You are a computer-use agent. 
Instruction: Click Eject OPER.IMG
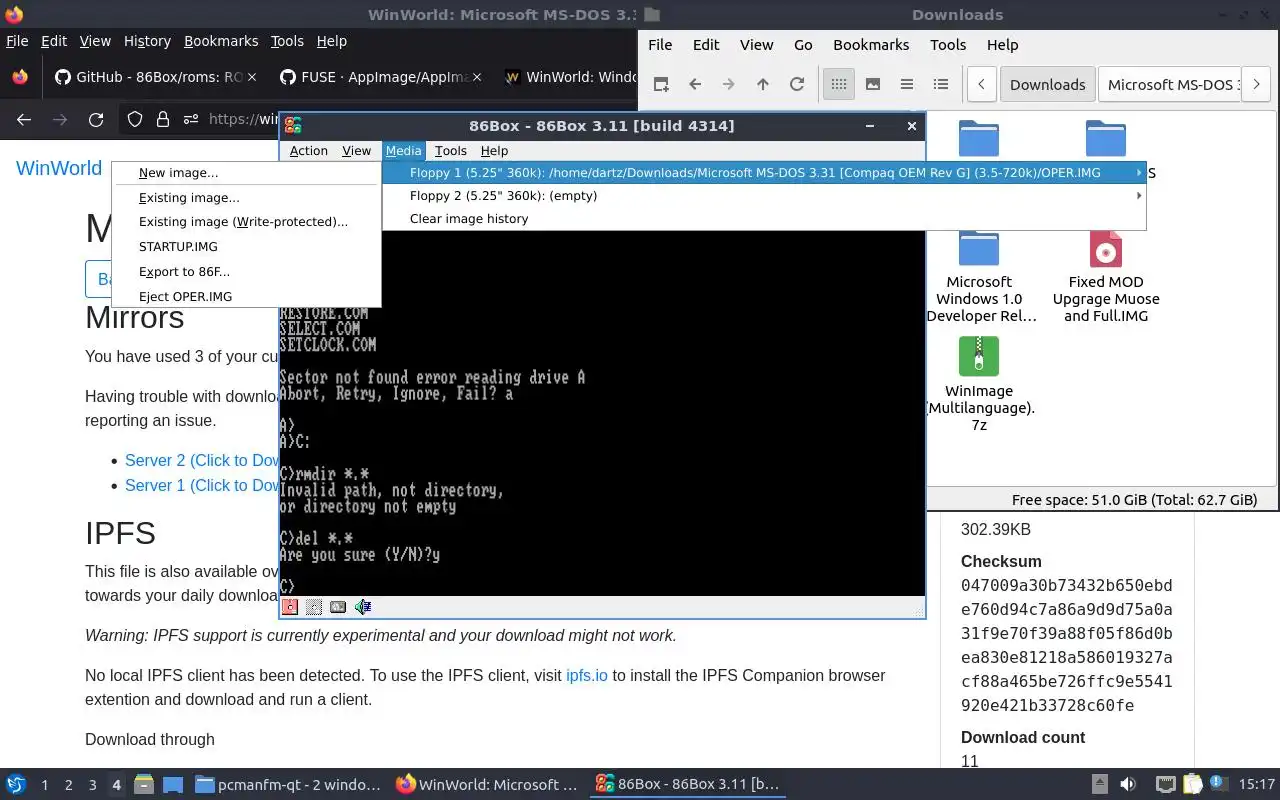[247, 296]
